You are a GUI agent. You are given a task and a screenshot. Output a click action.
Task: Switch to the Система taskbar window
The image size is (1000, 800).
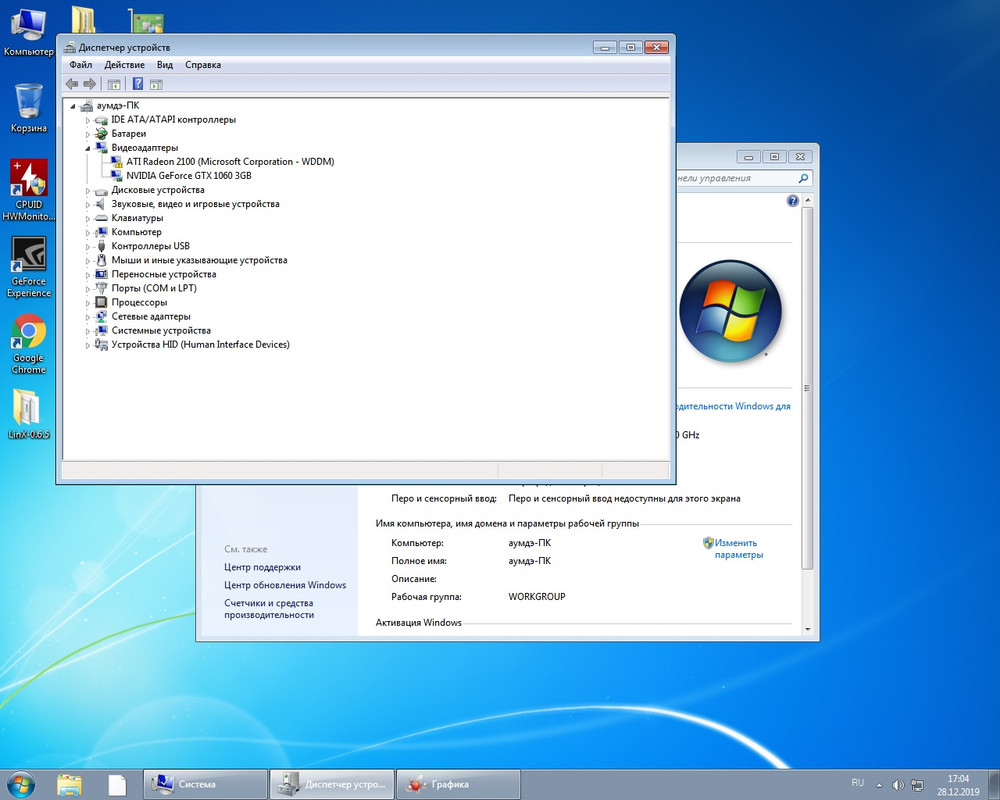tap(205, 784)
